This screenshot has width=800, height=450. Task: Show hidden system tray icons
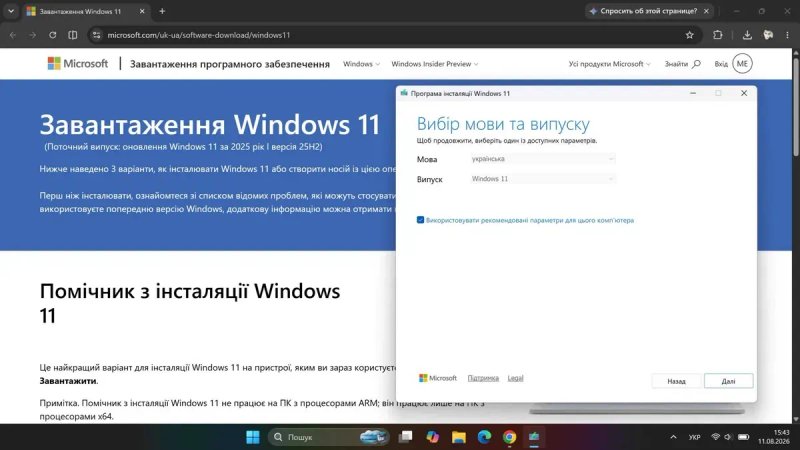click(673, 437)
